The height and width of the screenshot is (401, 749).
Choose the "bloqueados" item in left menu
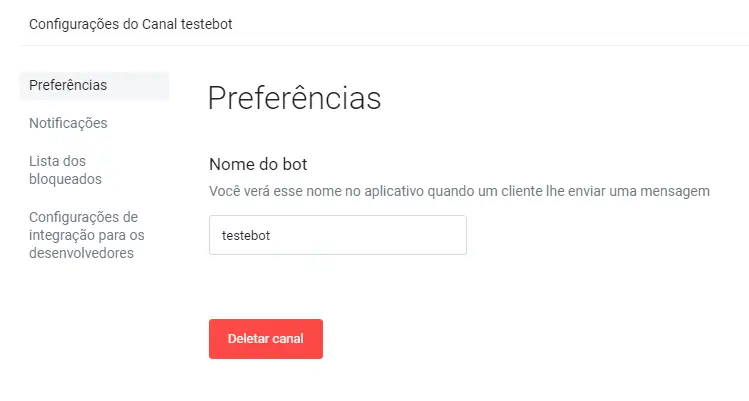click(66, 179)
